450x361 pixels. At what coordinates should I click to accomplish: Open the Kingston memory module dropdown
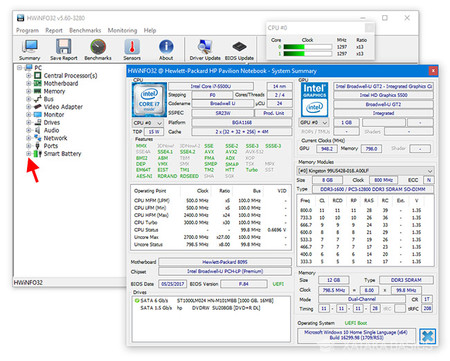click(x=366, y=171)
